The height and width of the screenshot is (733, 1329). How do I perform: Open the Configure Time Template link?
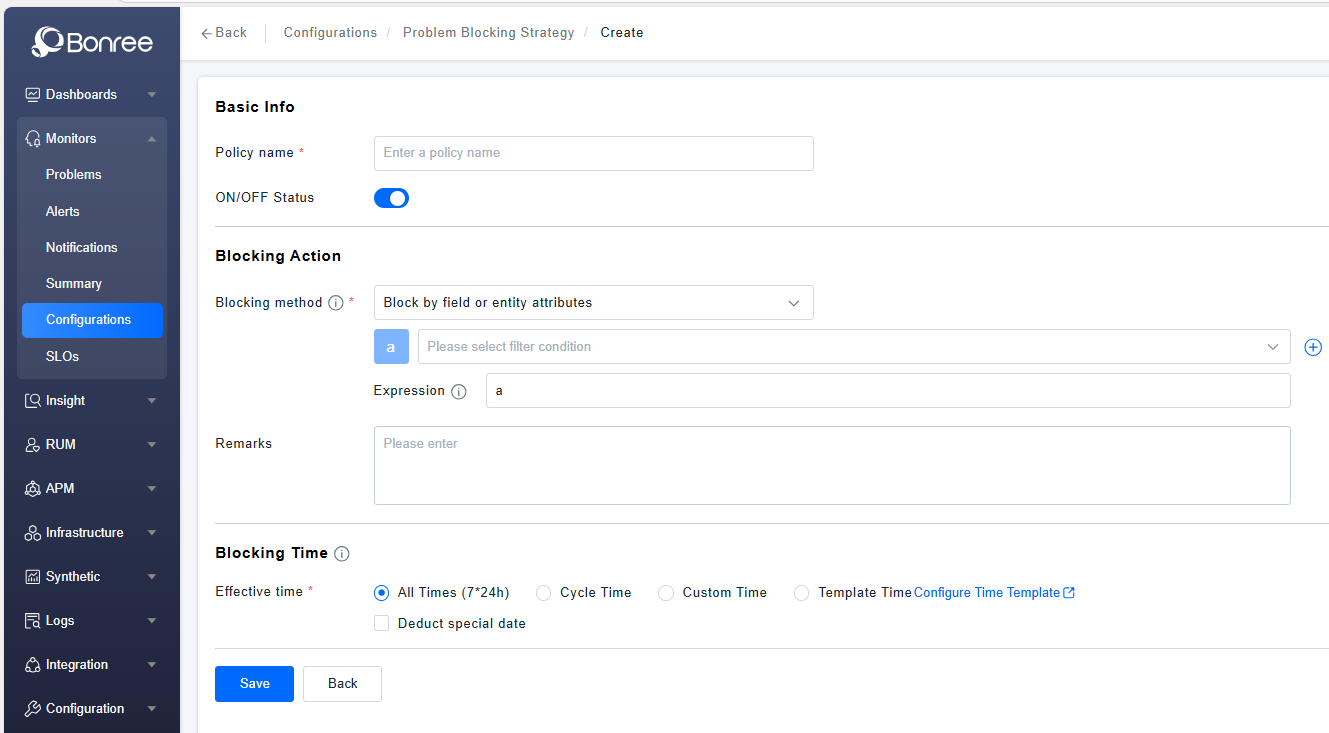(993, 593)
